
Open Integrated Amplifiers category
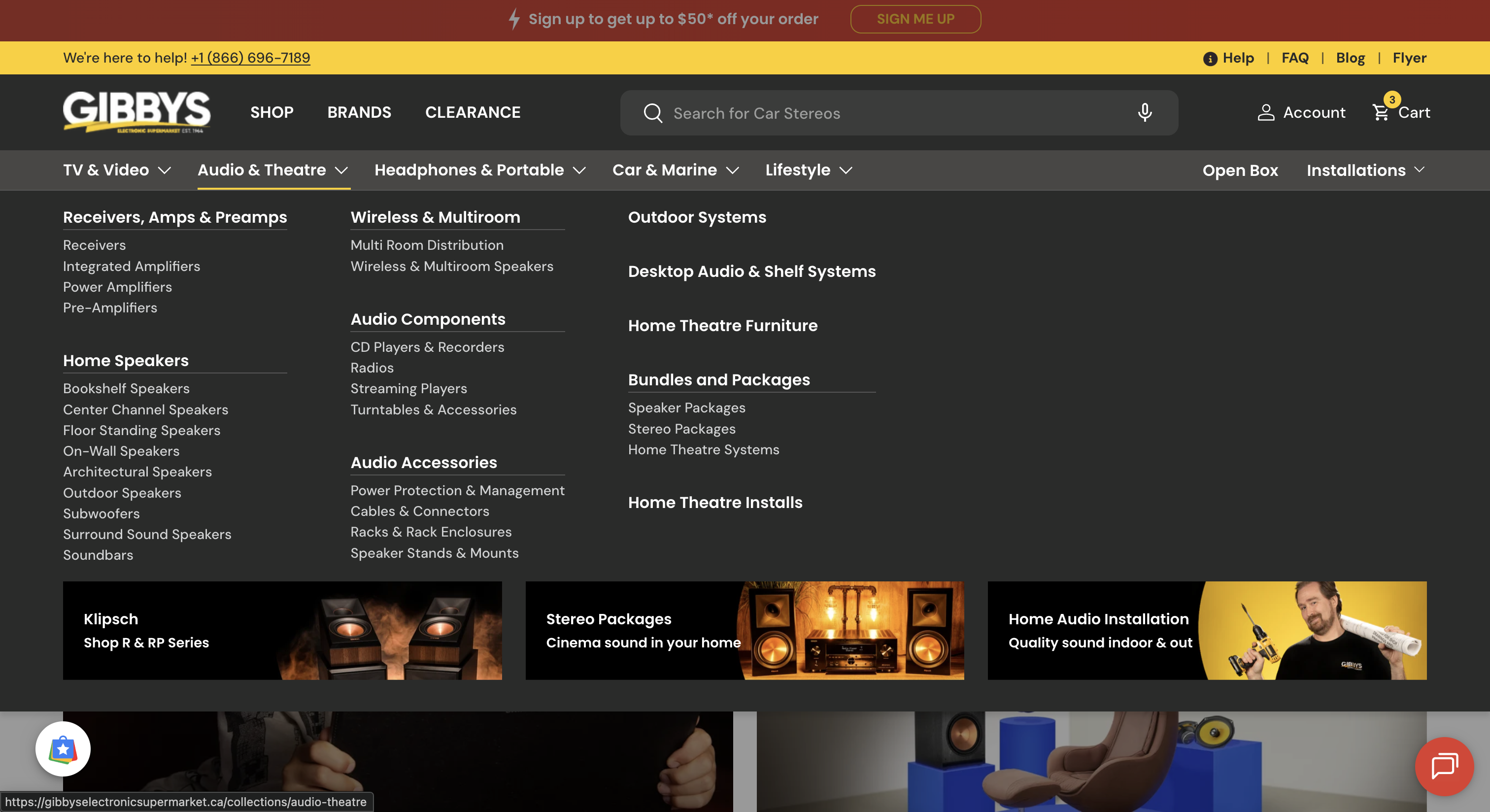[131, 266]
